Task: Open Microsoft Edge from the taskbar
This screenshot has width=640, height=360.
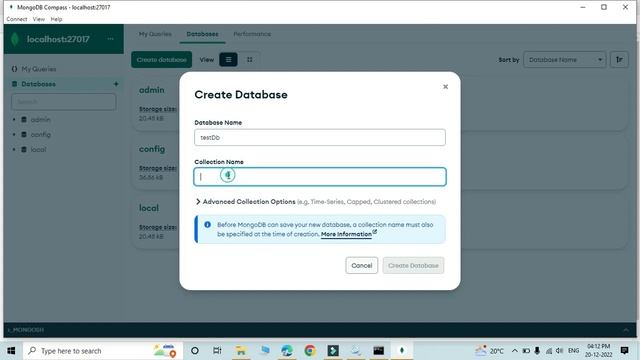Action: (287, 351)
